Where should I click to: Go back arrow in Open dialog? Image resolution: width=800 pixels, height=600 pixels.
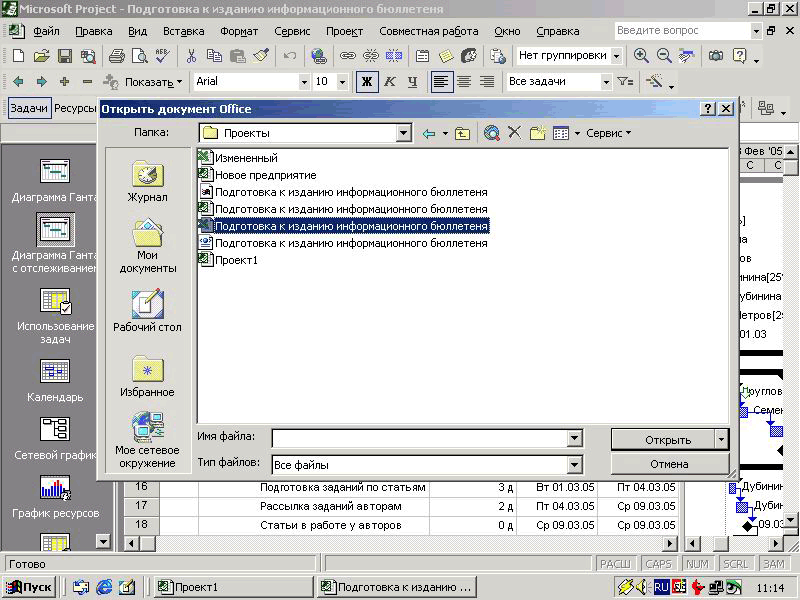pos(429,134)
